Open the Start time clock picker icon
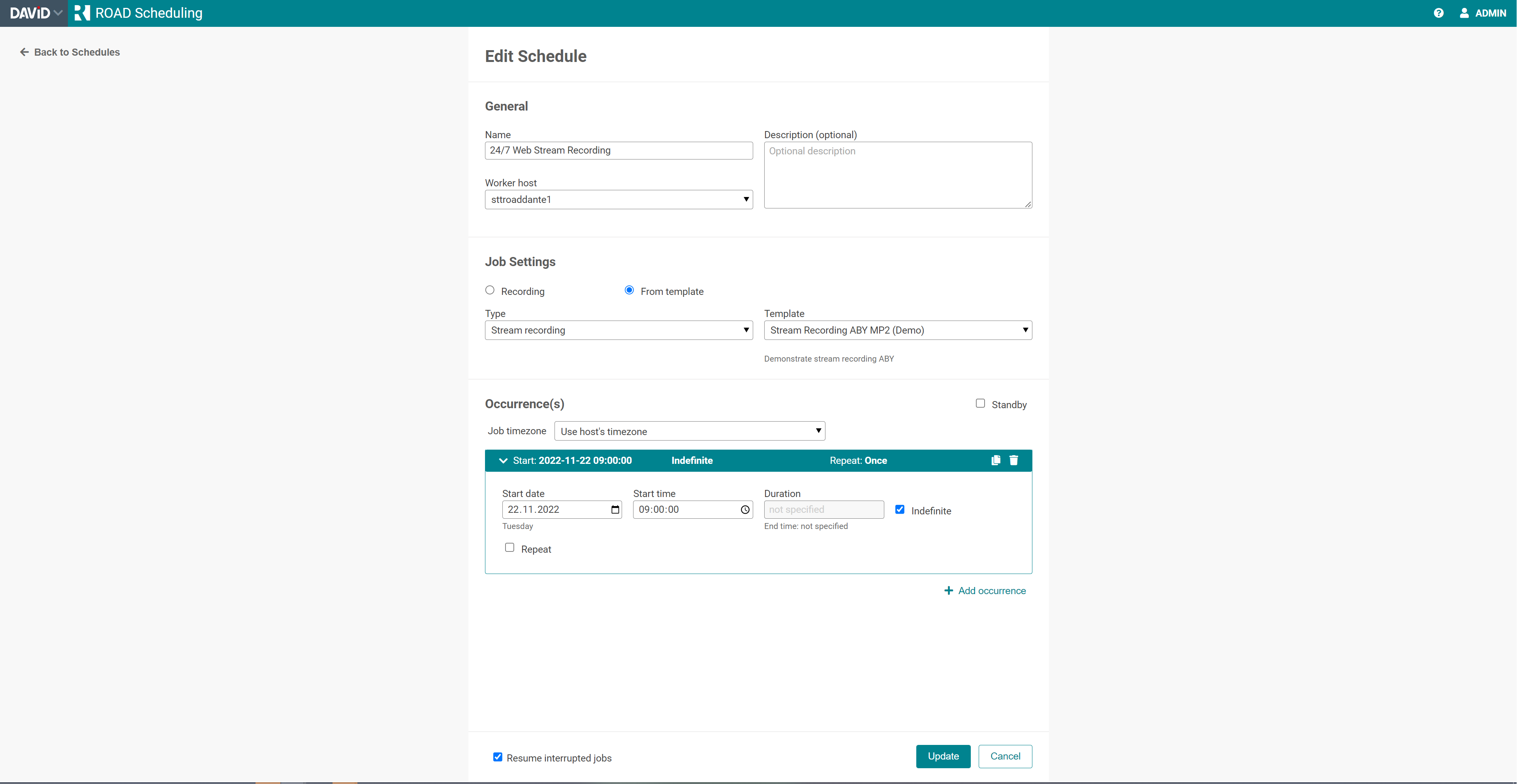Viewport: 1517px width, 784px height. click(x=745, y=510)
